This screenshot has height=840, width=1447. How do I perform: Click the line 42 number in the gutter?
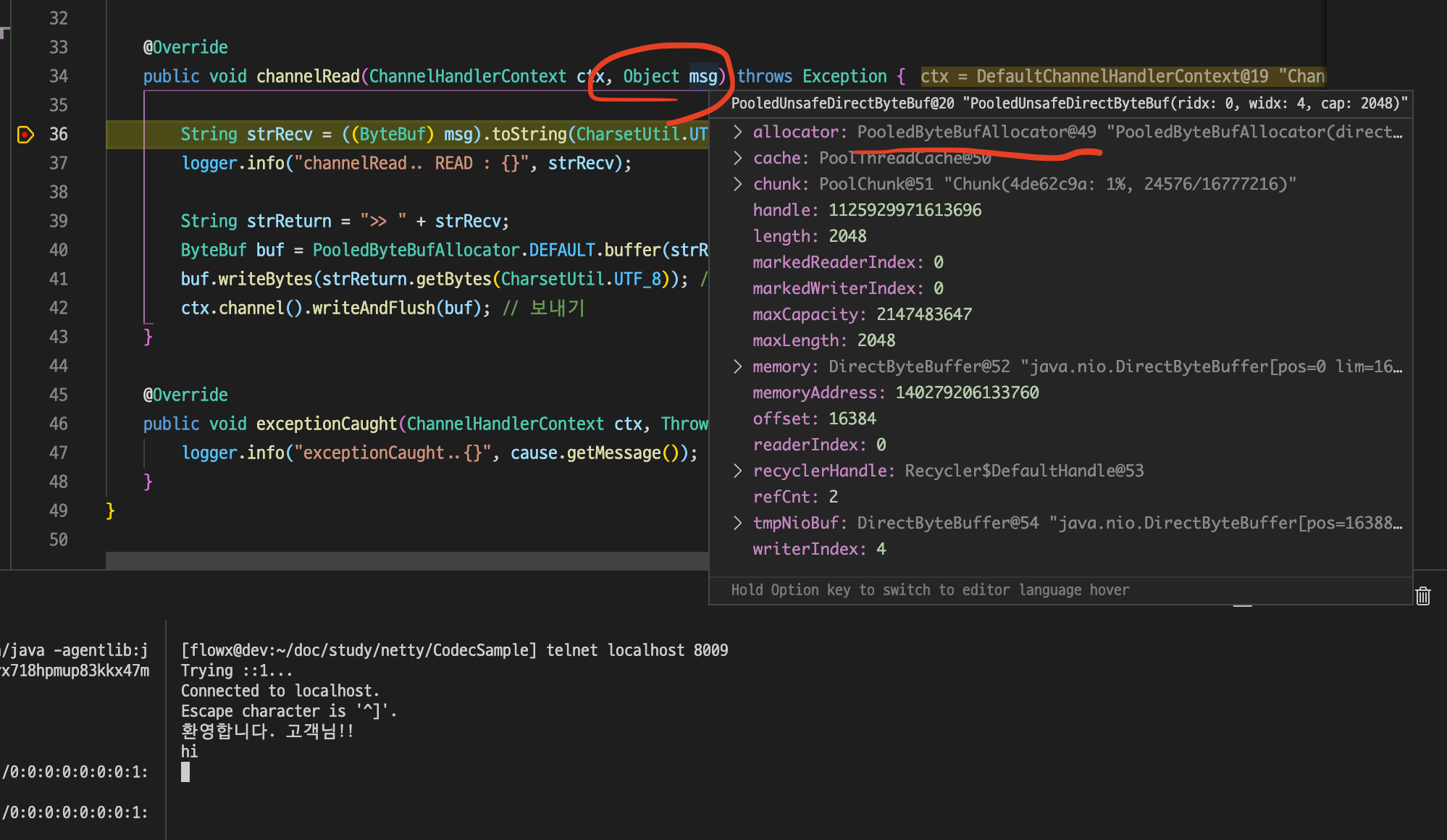[58, 308]
